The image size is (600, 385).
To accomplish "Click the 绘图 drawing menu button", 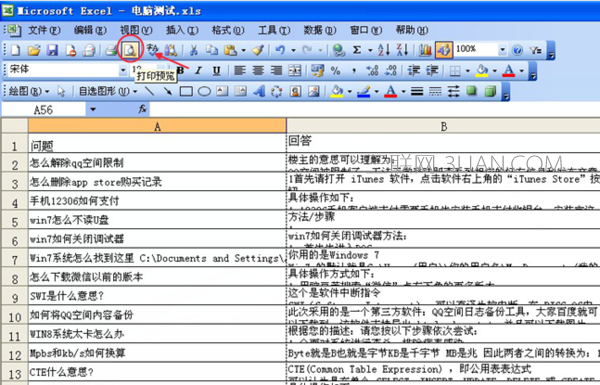I will pyautogui.click(x=29, y=91).
